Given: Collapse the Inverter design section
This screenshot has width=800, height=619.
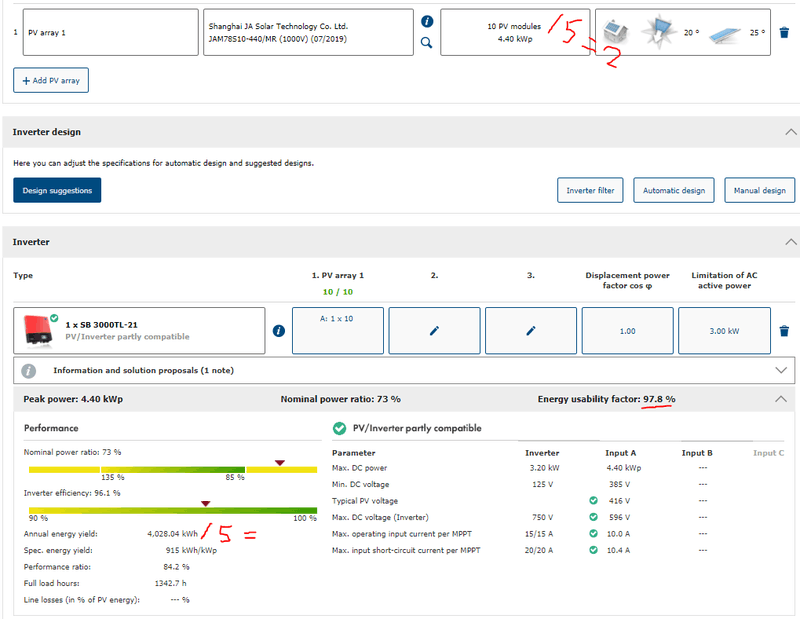Looking at the screenshot, I should [791, 132].
